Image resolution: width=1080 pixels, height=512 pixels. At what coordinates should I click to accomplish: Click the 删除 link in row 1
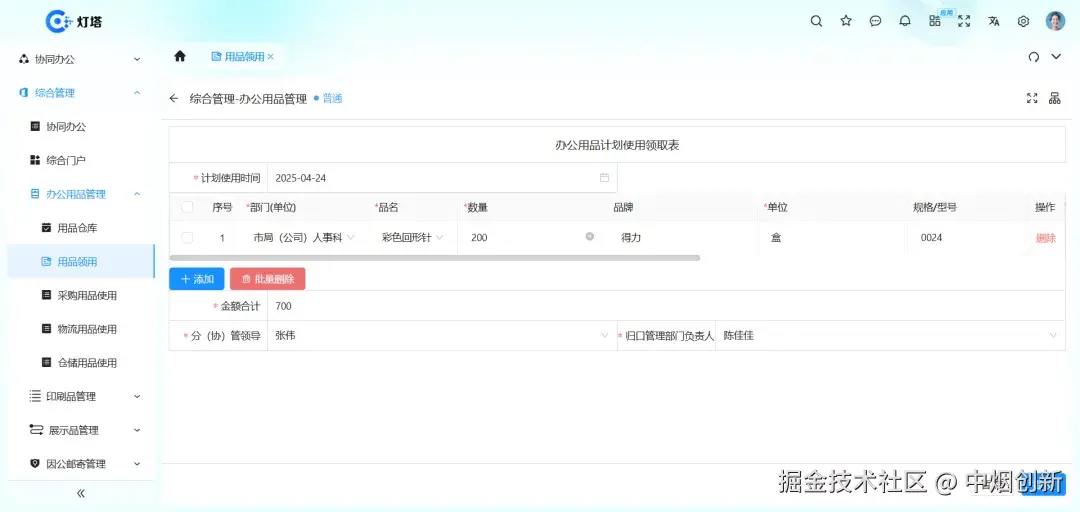(x=1046, y=238)
